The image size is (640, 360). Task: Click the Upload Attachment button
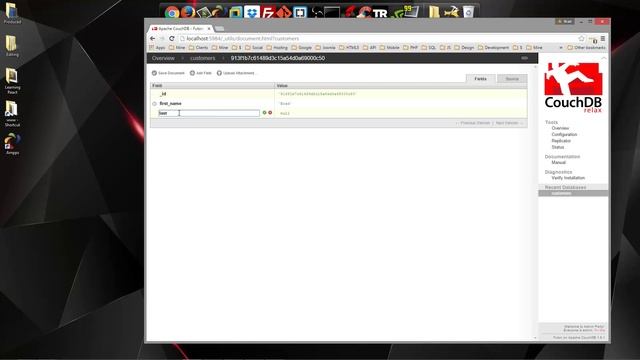coord(236,73)
